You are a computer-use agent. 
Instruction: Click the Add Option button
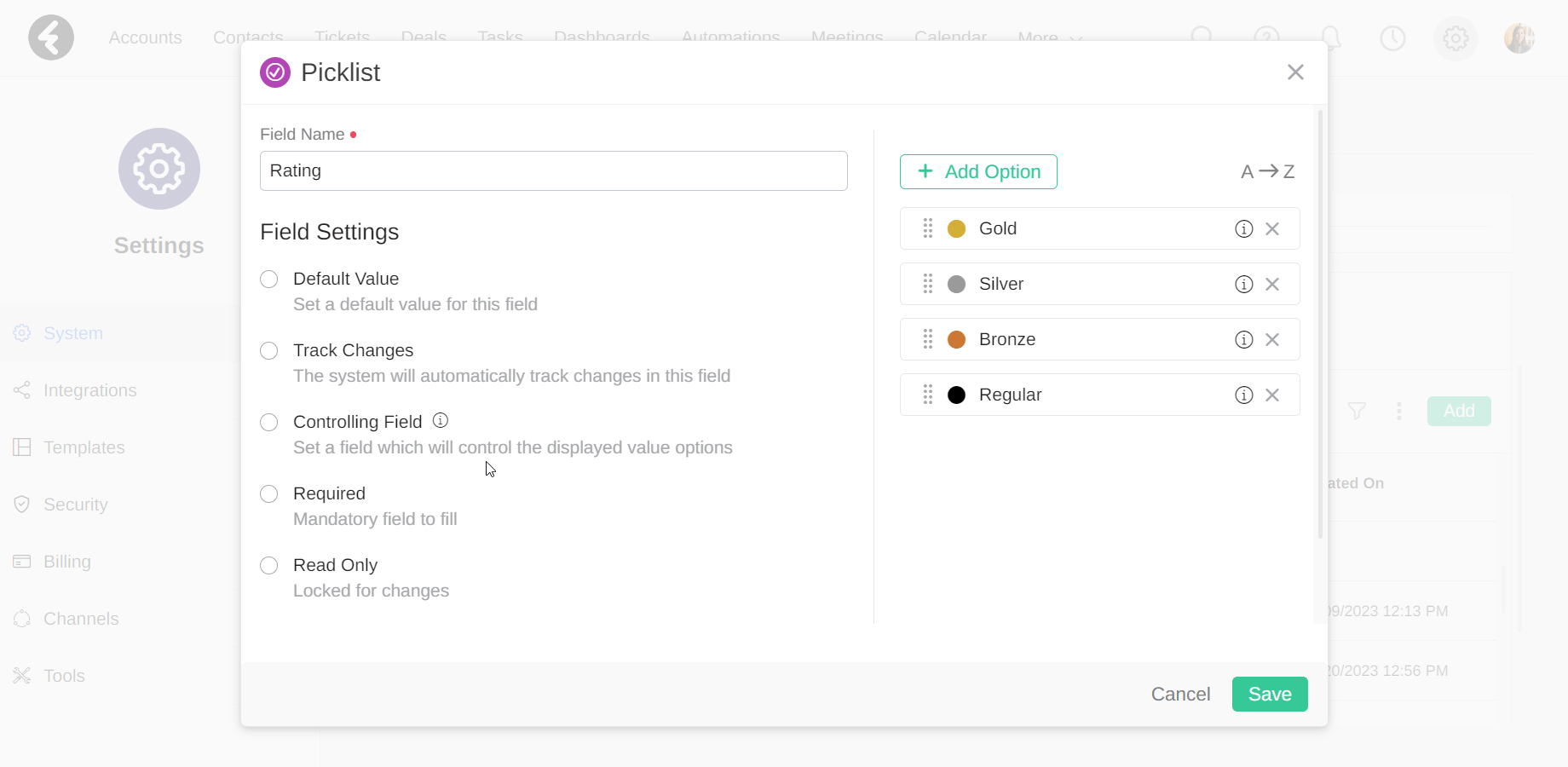point(978,171)
